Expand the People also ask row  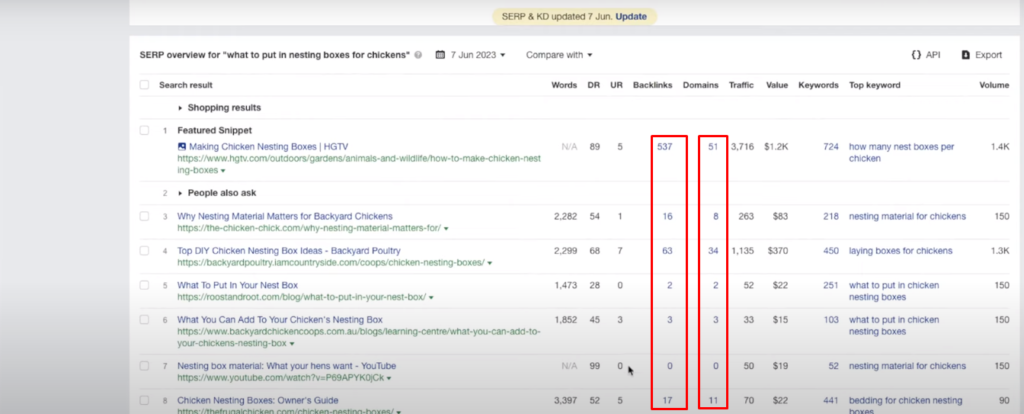pyautogui.click(x=217, y=193)
